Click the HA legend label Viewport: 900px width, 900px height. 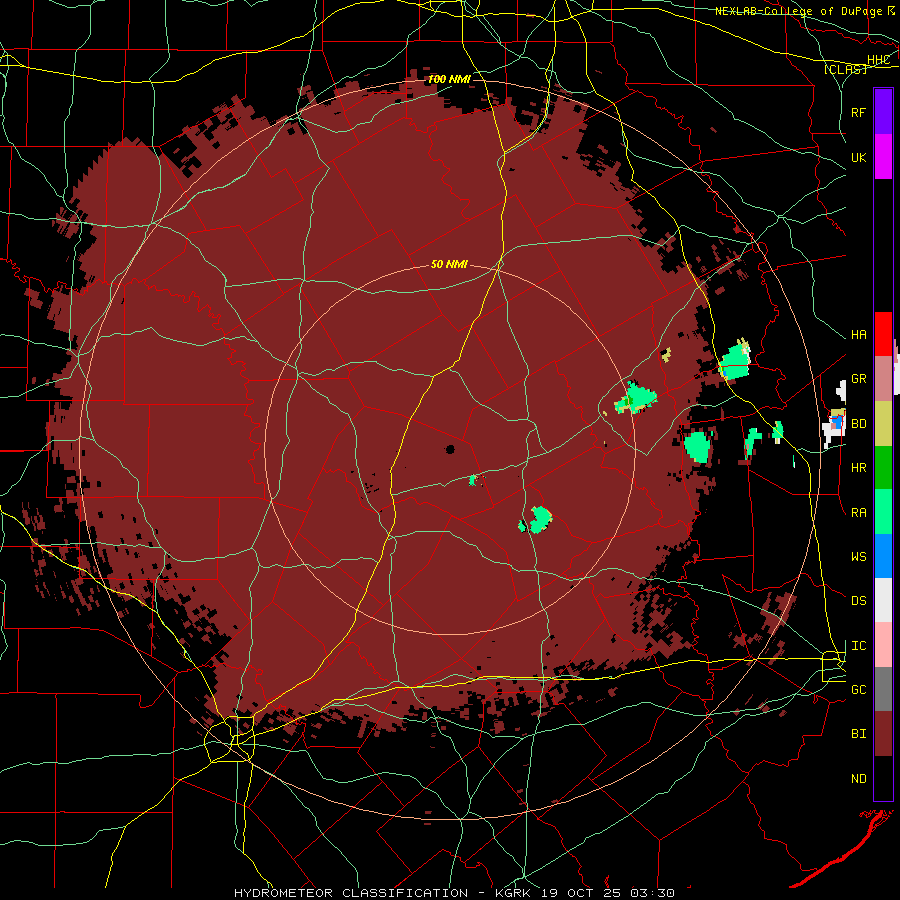pyautogui.click(x=859, y=334)
